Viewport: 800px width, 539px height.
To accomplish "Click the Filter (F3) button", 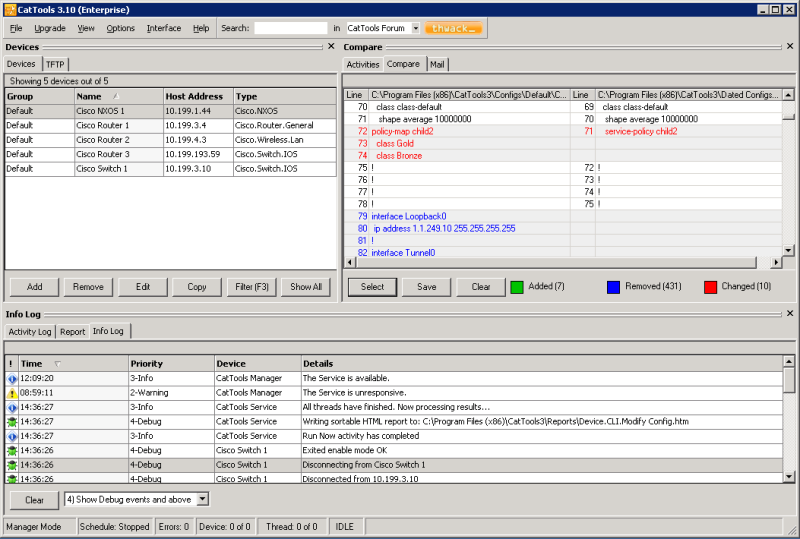I will pos(252,287).
